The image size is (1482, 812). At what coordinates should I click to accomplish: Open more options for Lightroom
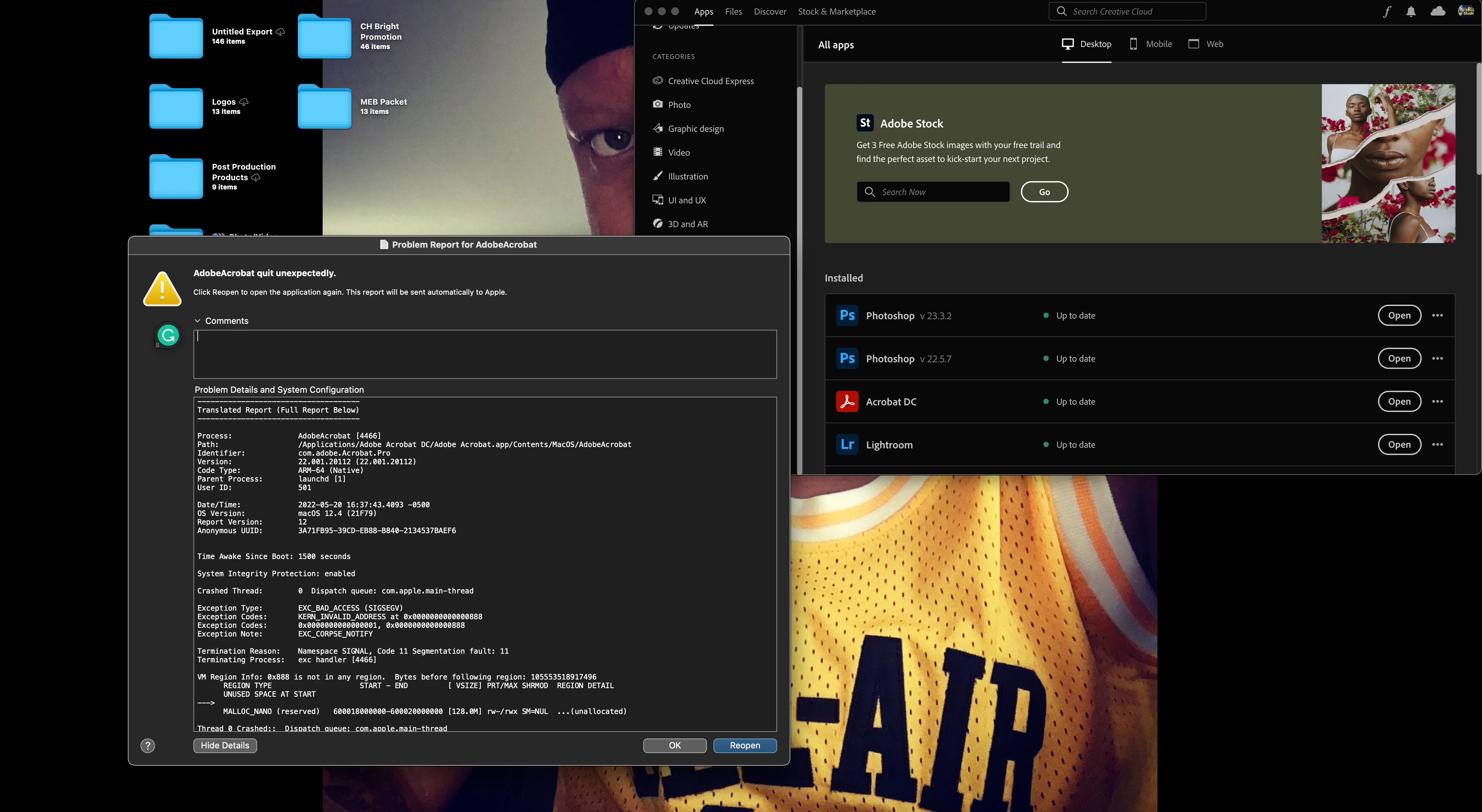point(1437,444)
